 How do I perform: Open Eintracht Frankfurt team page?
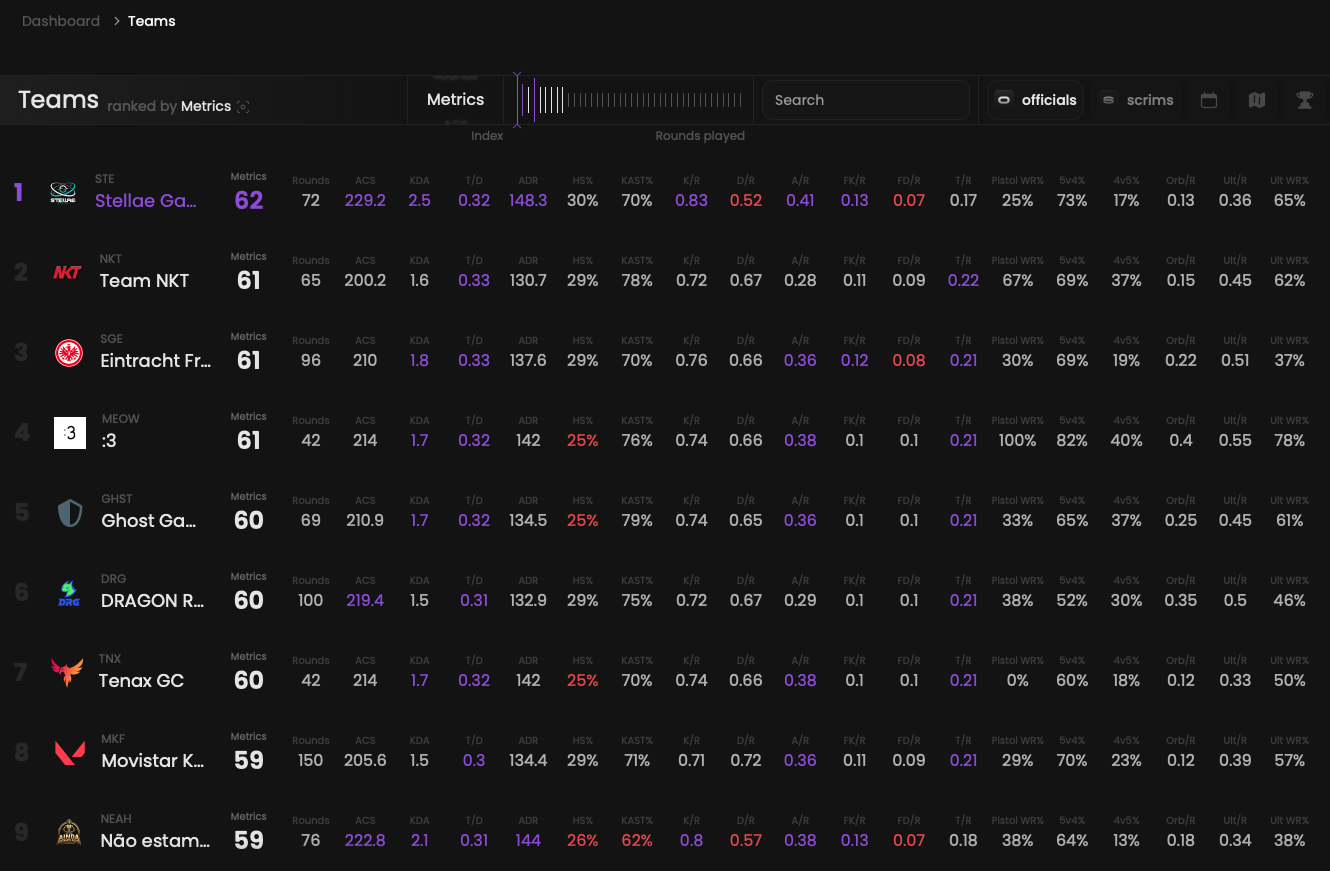pos(156,361)
